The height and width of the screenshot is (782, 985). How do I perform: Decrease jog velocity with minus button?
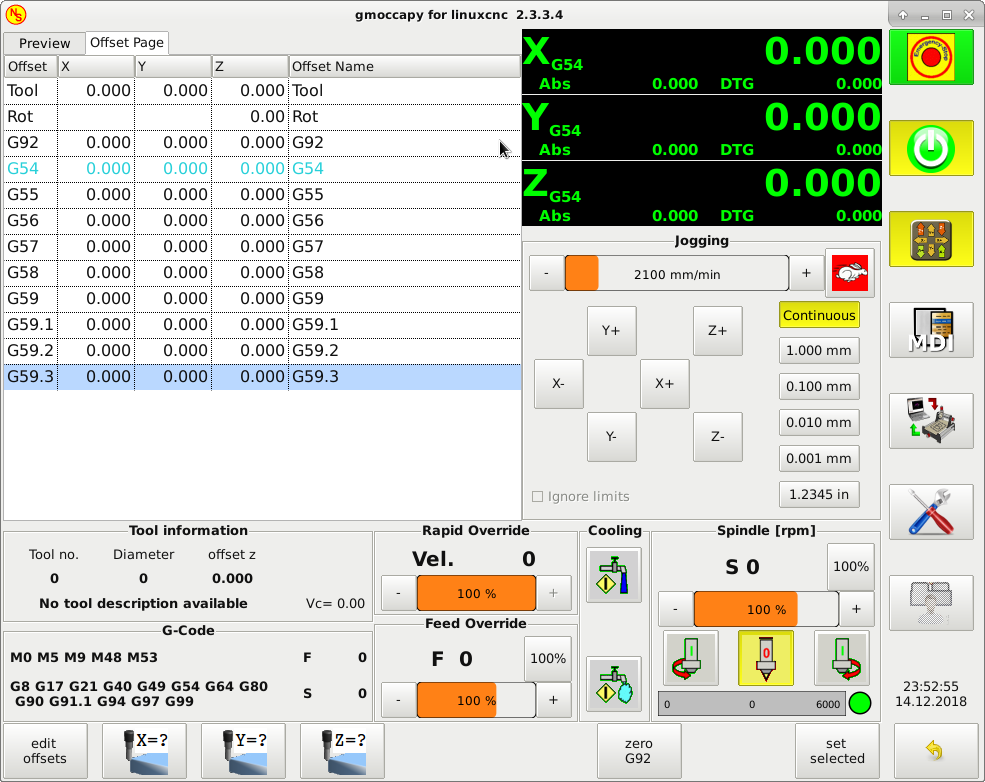tap(547, 273)
